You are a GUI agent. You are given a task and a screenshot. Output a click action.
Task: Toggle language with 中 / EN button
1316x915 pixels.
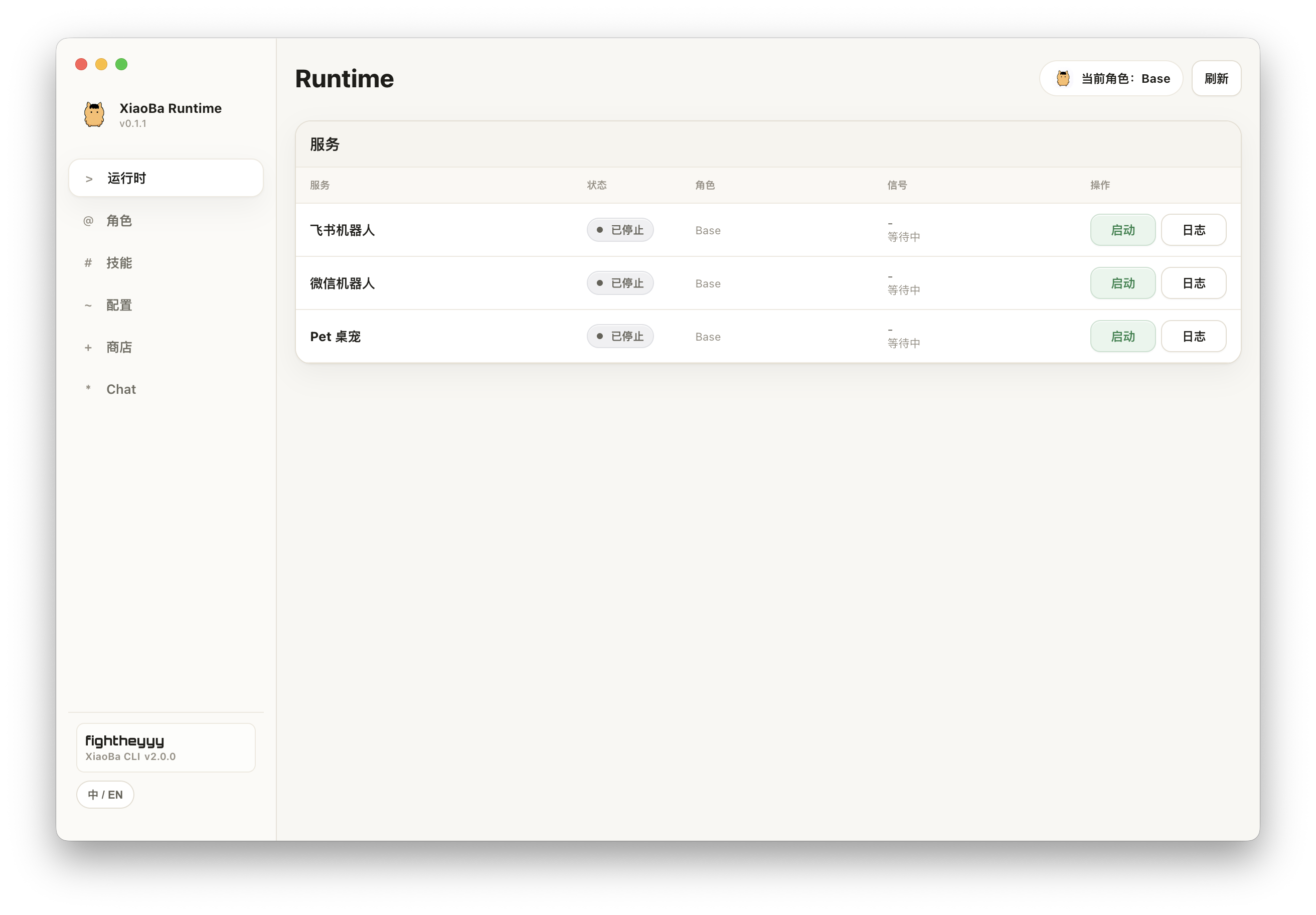[x=105, y=795]
